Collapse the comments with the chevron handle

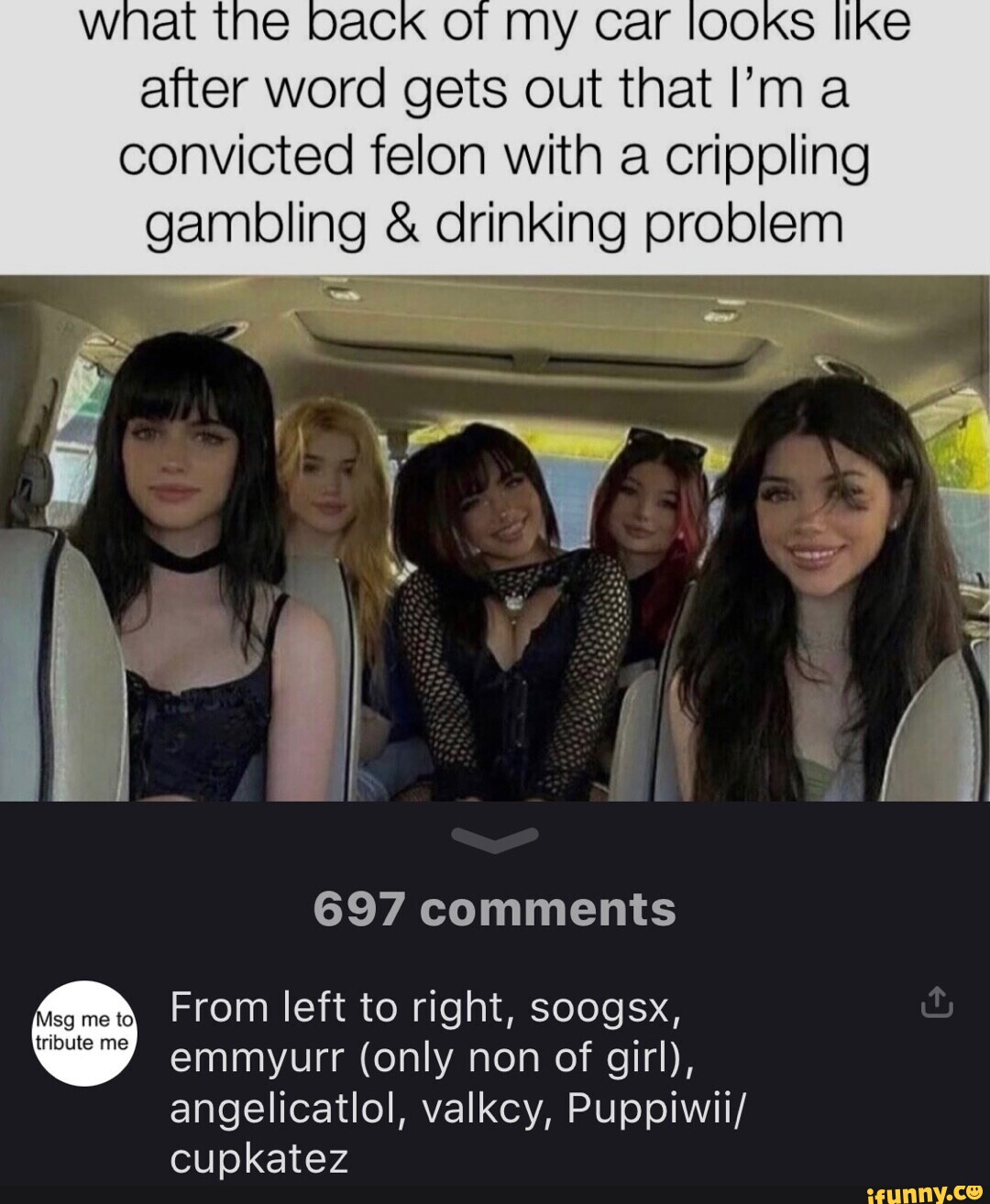(495, 837)
